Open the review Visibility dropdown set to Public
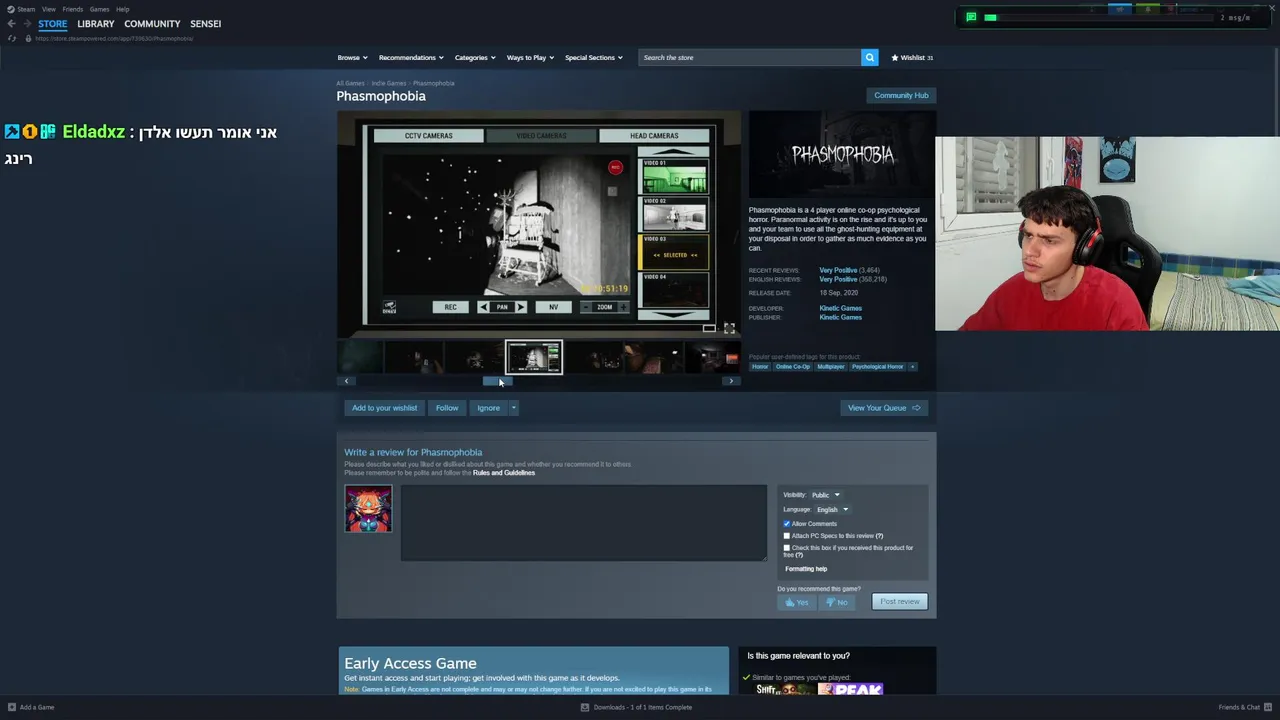This screenshot has width=1280, height=720. pyautogui.click(x=825, y=495)
